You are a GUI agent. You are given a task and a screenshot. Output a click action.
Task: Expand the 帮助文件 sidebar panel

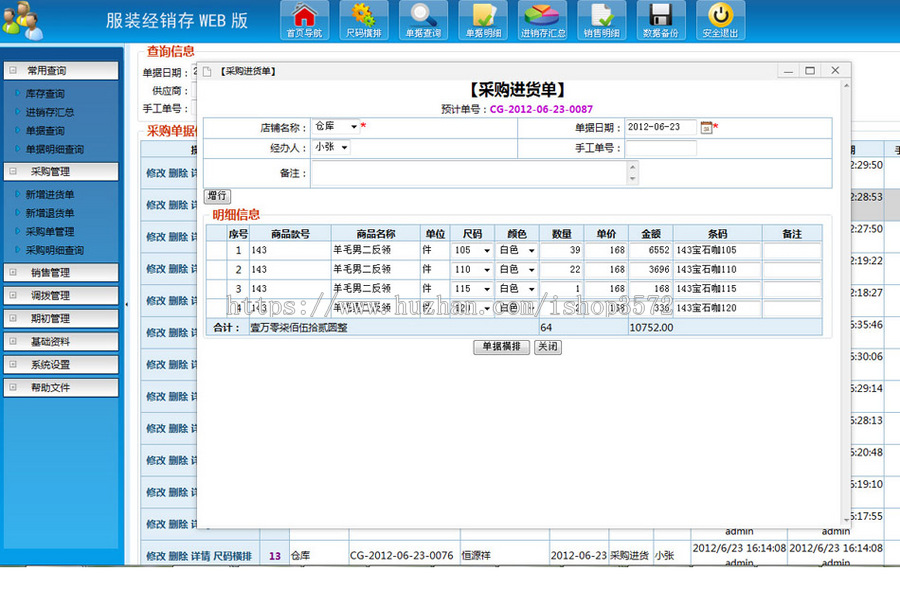(x=62, y=387)
